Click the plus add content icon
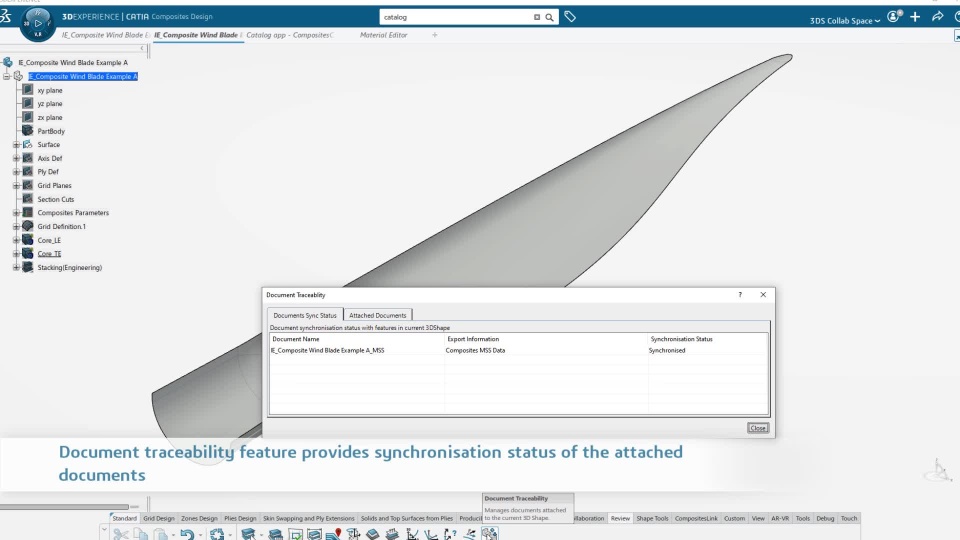960x540 pixels. coord(915,17)
